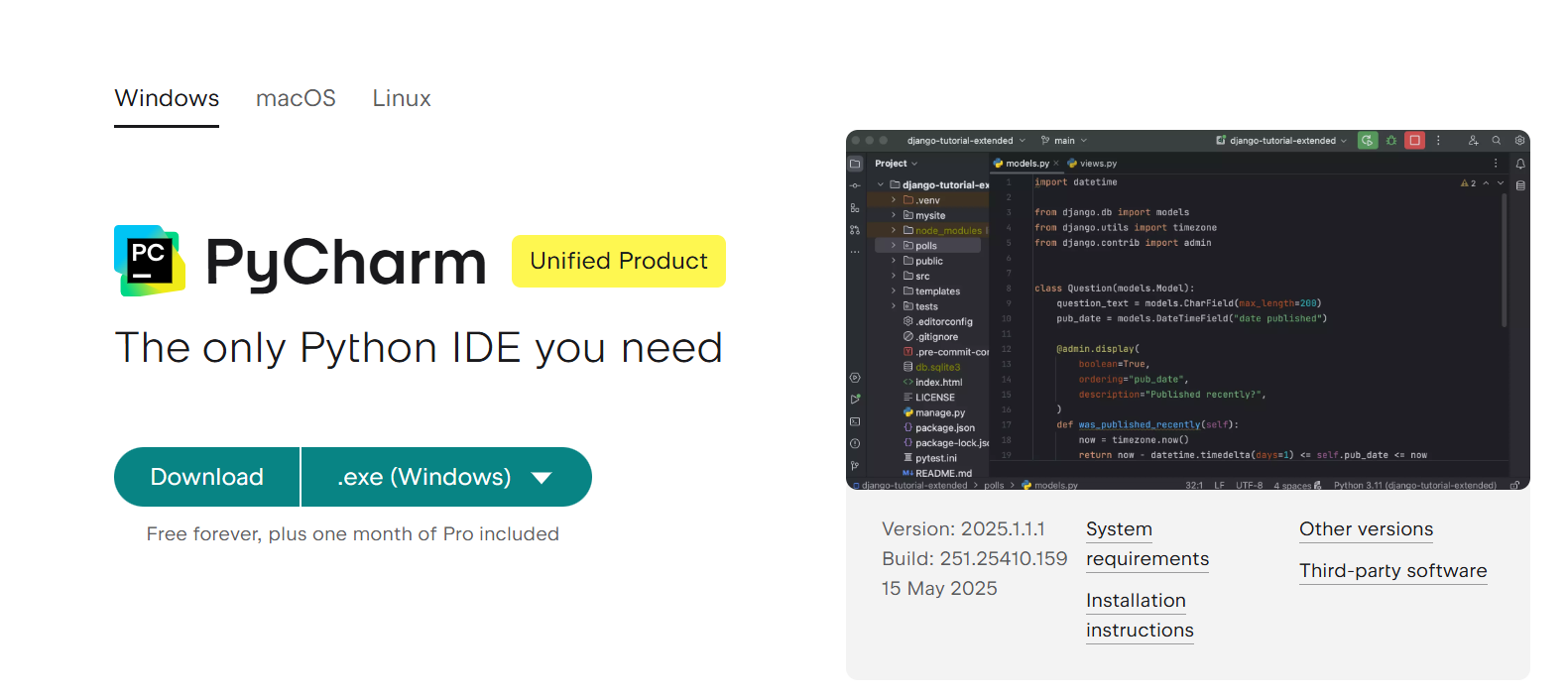Open the Problems tool window icon
Screen dimensions: 1568x696
[855, 443]
